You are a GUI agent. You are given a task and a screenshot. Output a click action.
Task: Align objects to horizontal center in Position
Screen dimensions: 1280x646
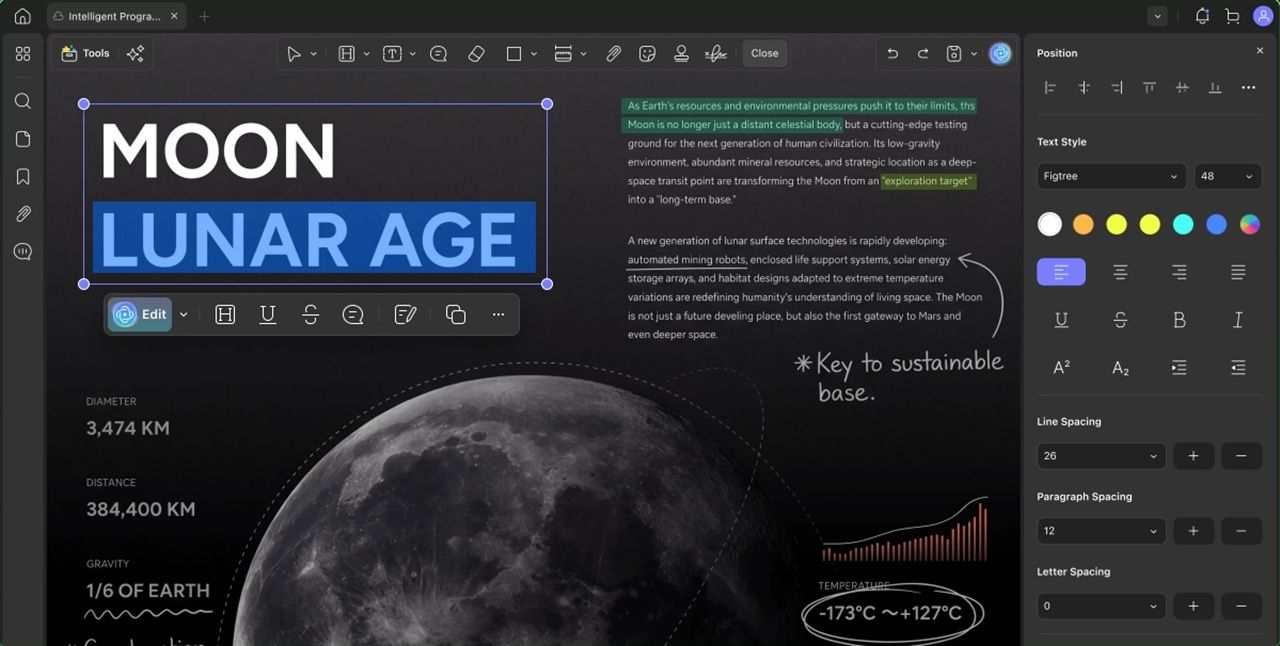click(x=1083, y=88)
